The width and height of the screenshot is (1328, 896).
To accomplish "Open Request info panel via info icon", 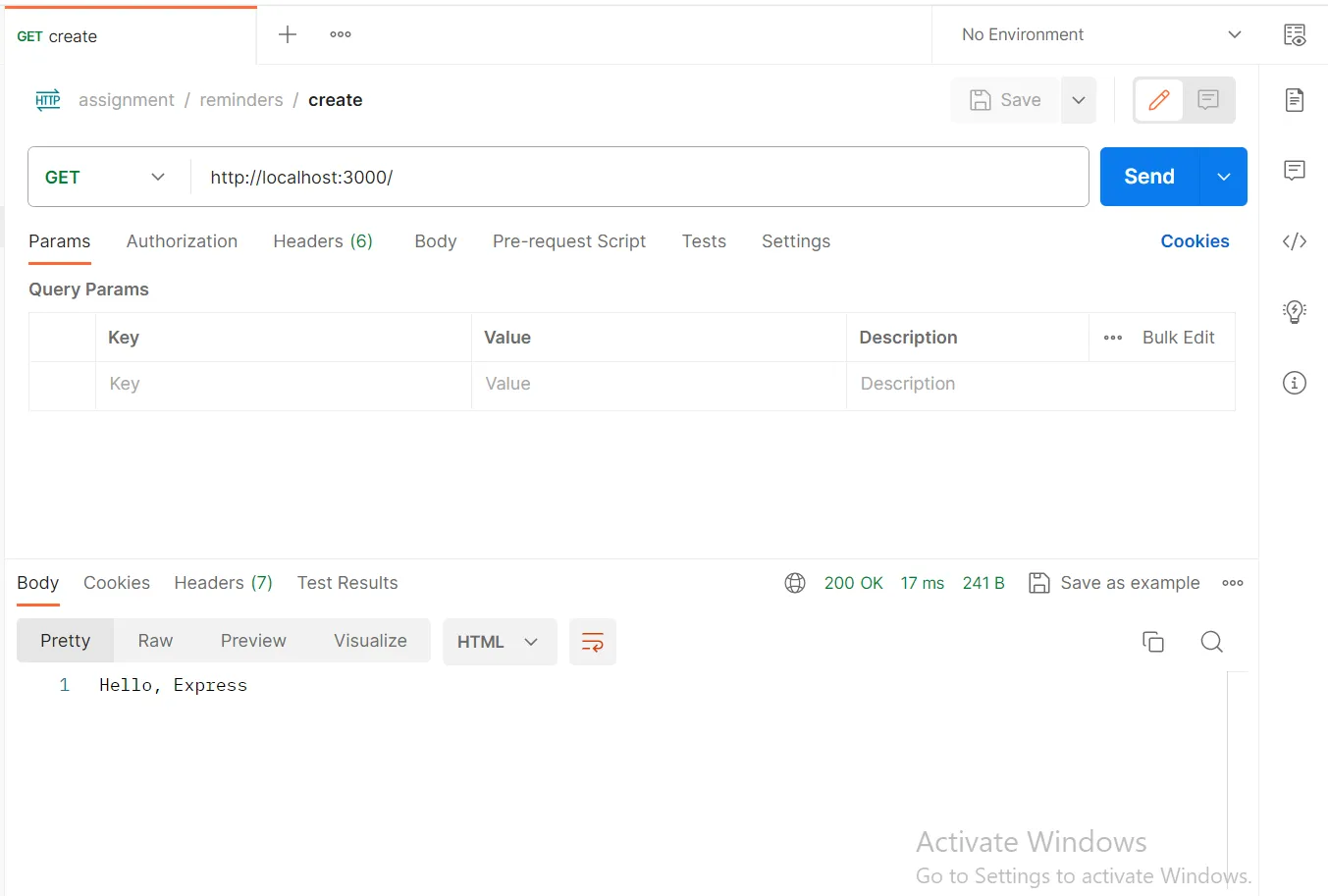I will [x=1294, y=383].
